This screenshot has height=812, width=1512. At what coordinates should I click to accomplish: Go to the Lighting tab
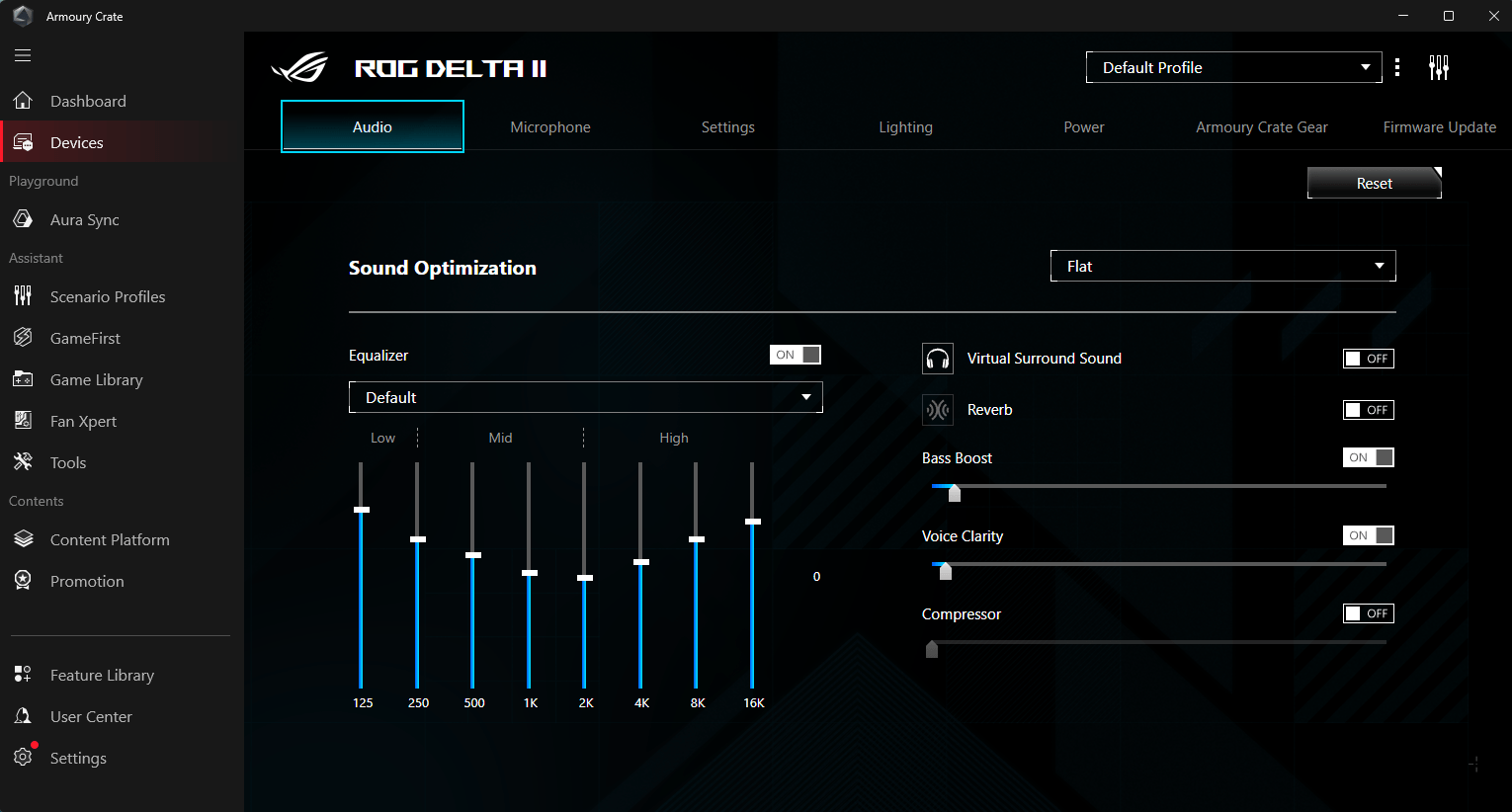[x=905, y=127]
